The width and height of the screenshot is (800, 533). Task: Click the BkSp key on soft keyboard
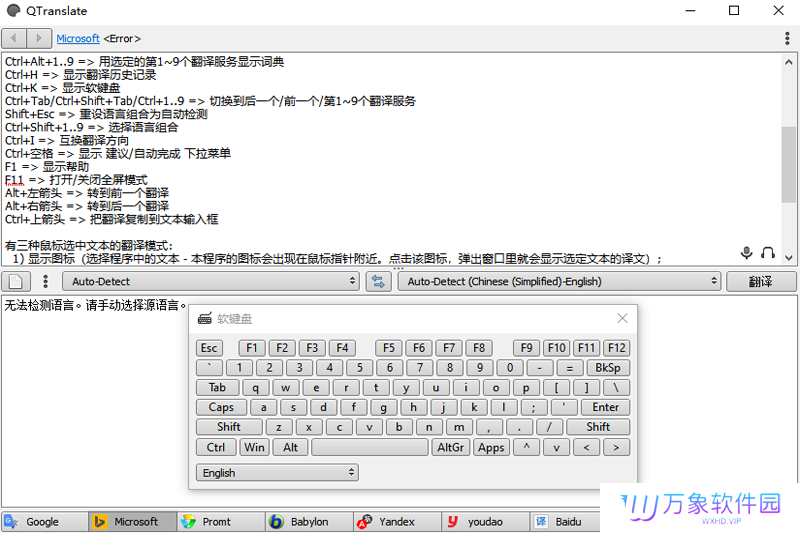608,368
